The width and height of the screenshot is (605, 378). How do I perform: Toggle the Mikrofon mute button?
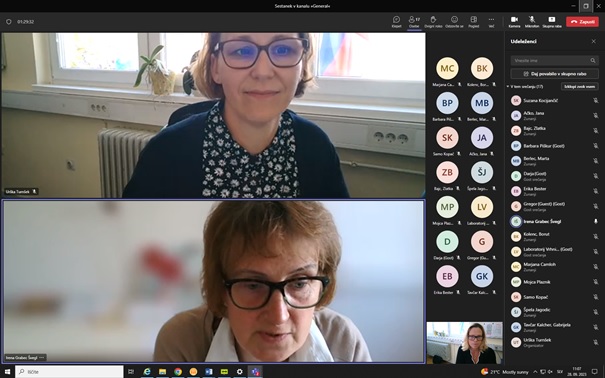(x=532, y=22)
